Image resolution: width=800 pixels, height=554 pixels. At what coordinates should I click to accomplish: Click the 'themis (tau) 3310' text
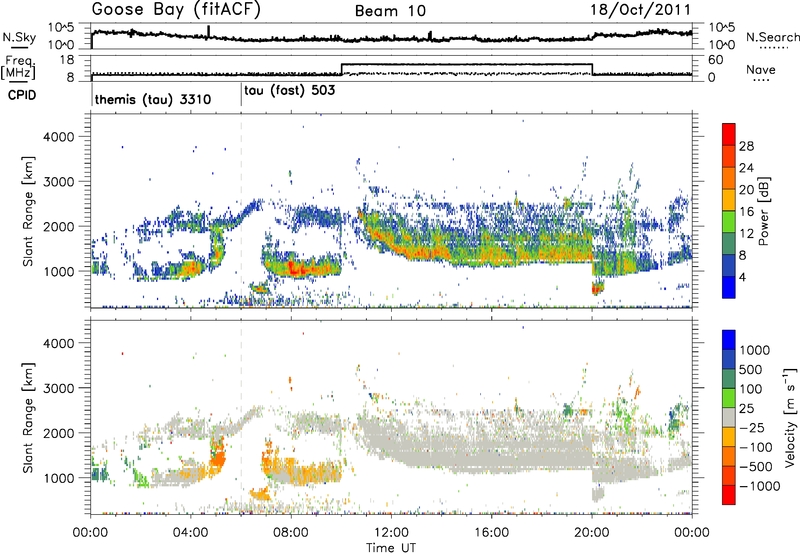point(153,99)
